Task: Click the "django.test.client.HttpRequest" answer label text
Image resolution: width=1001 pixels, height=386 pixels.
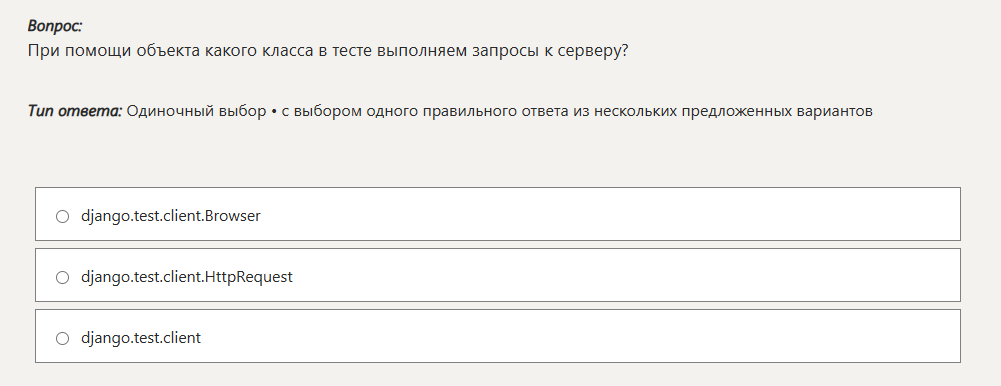Action: click(x=186, y=277)
